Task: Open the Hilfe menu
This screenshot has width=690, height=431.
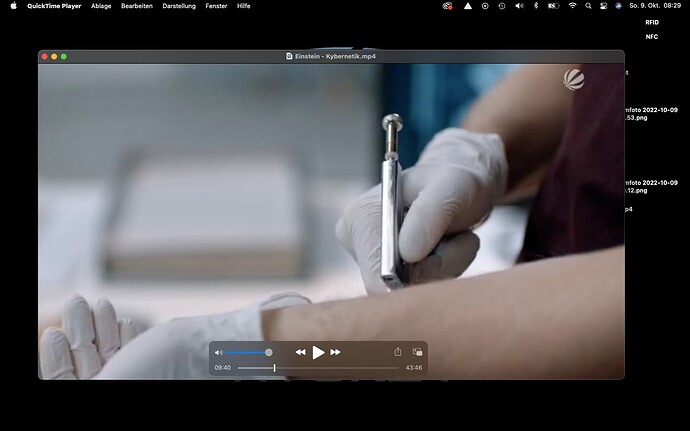Action: pyautogui.click(x=243, y=6)
